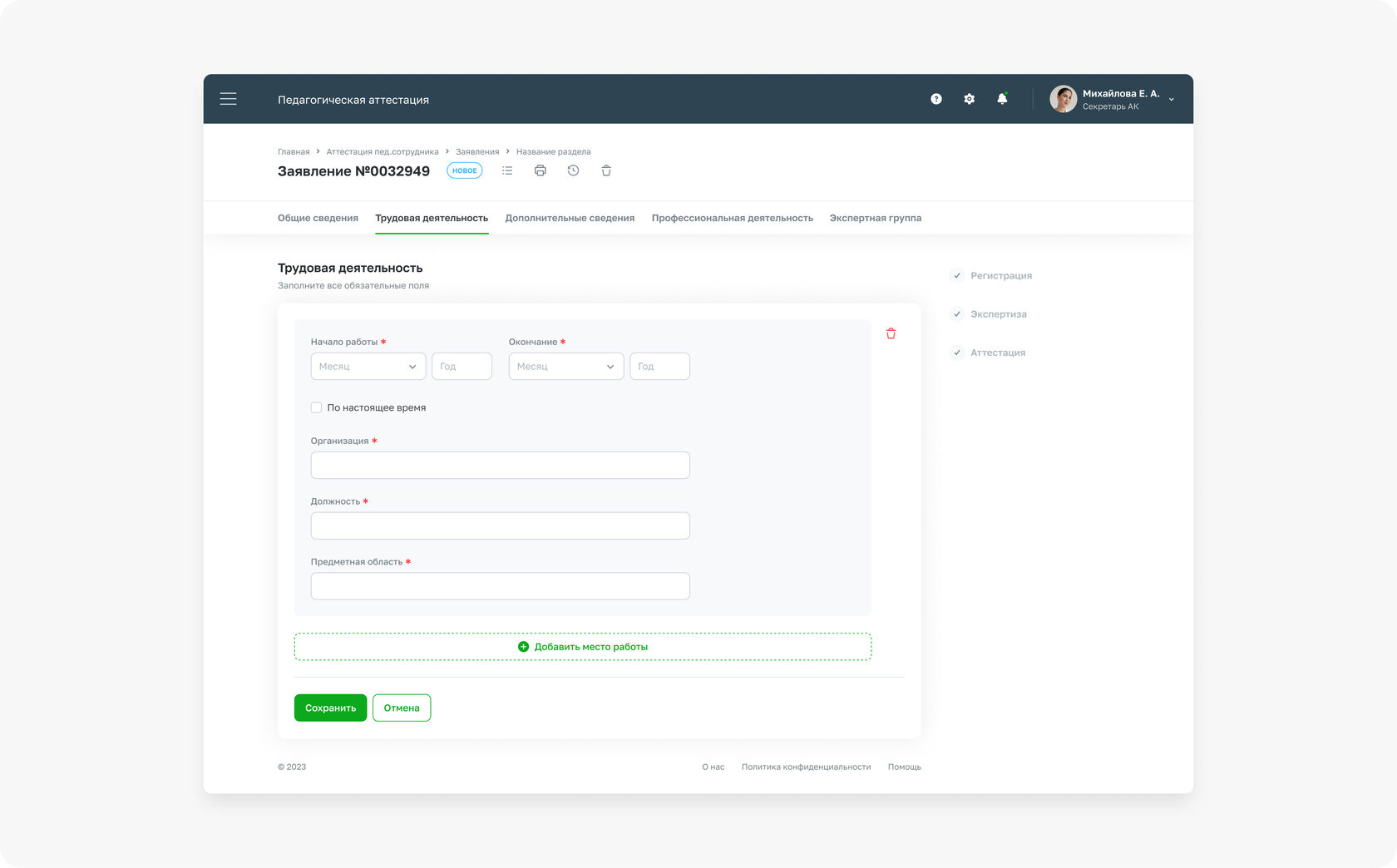Open «Политика конфиденциальности» in the footer
This screenshot has width=1397, height=868.
tap(807, 767)
